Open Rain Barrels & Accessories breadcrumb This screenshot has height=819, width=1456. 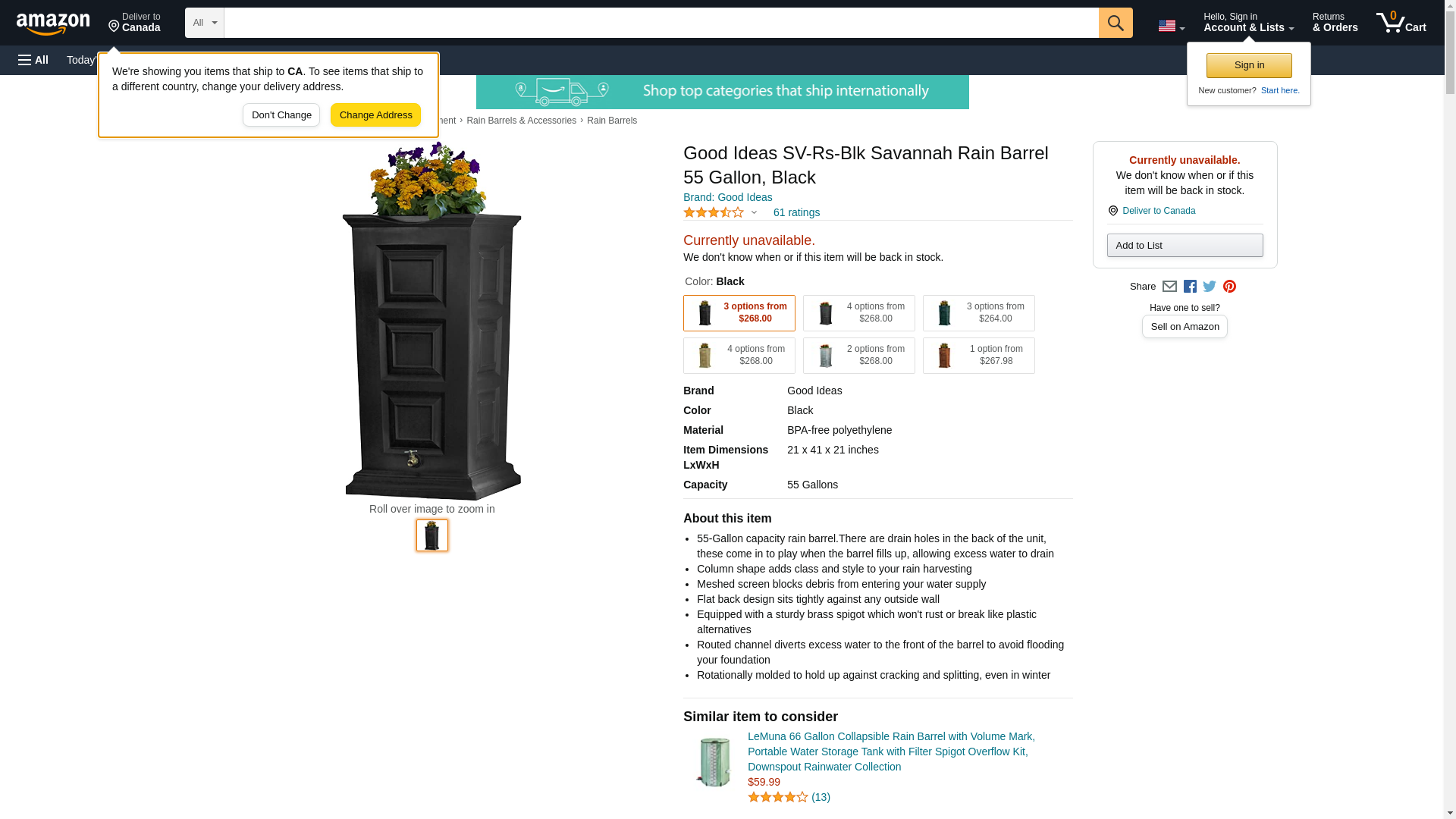click(x=521, y=121)
